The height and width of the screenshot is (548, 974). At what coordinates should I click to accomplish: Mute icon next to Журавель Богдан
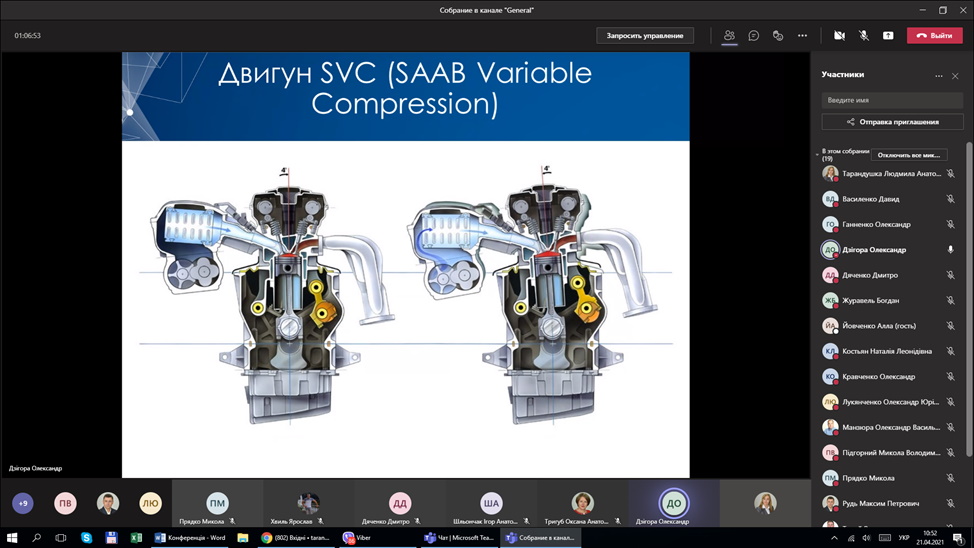point(950,300)
